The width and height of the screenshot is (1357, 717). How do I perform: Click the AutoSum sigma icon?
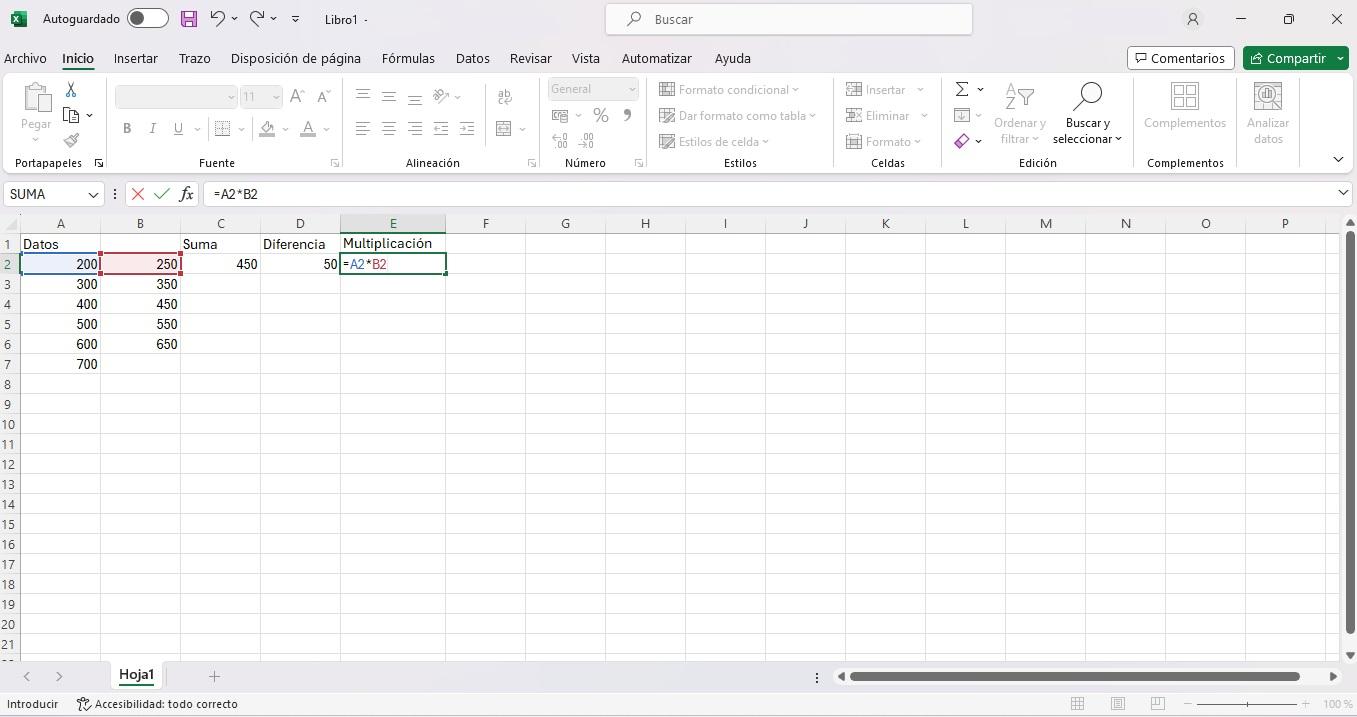pos(962,90)
